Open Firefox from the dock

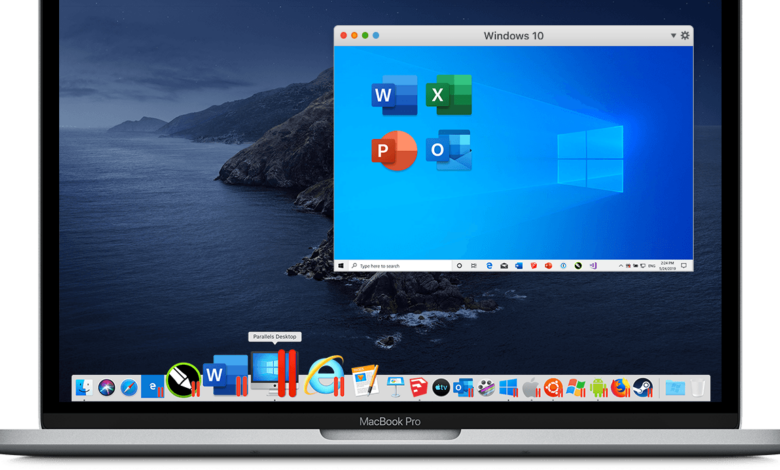click(x=620, y=388)
